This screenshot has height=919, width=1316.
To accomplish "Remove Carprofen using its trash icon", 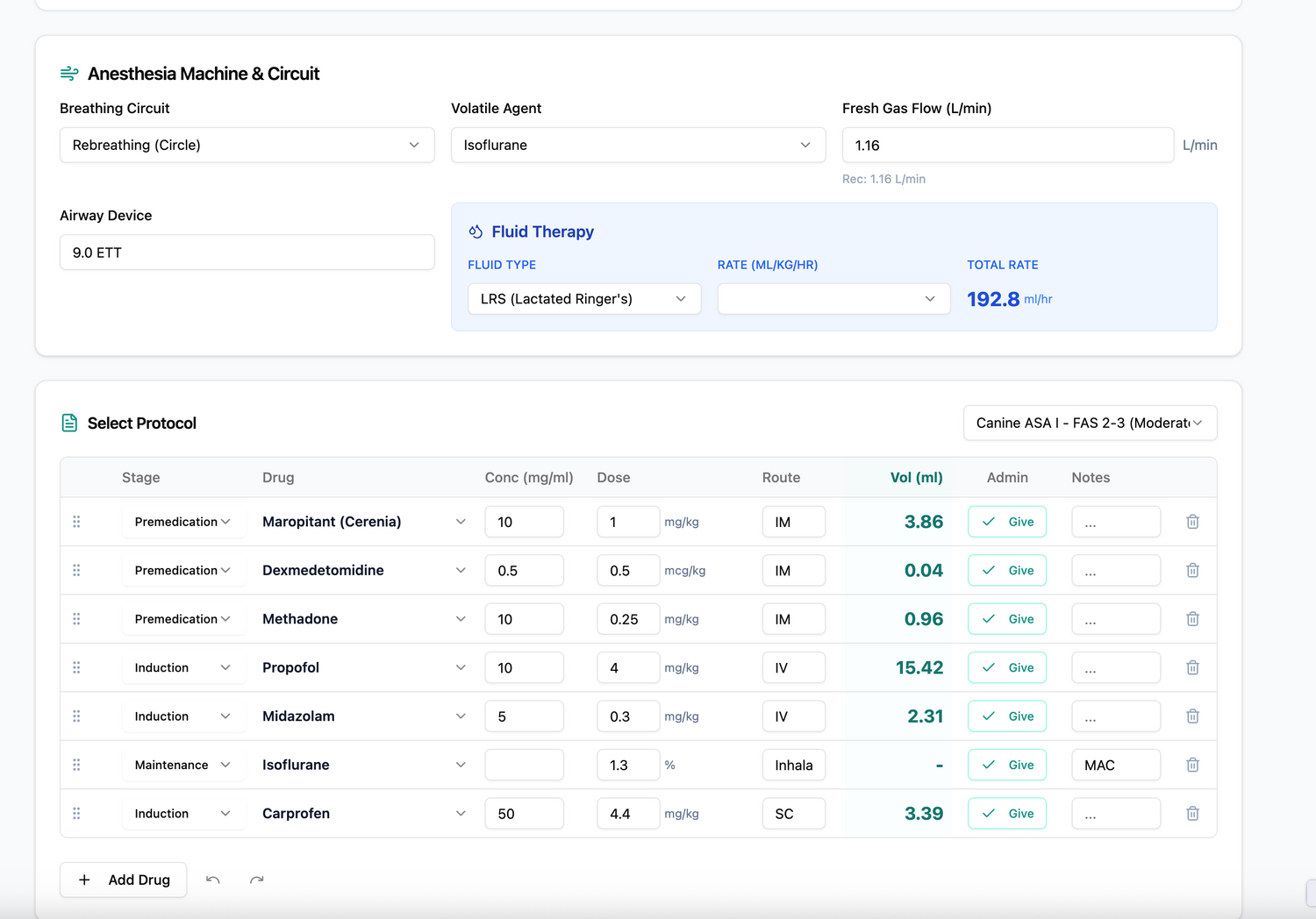I will tap(1192, 814).
